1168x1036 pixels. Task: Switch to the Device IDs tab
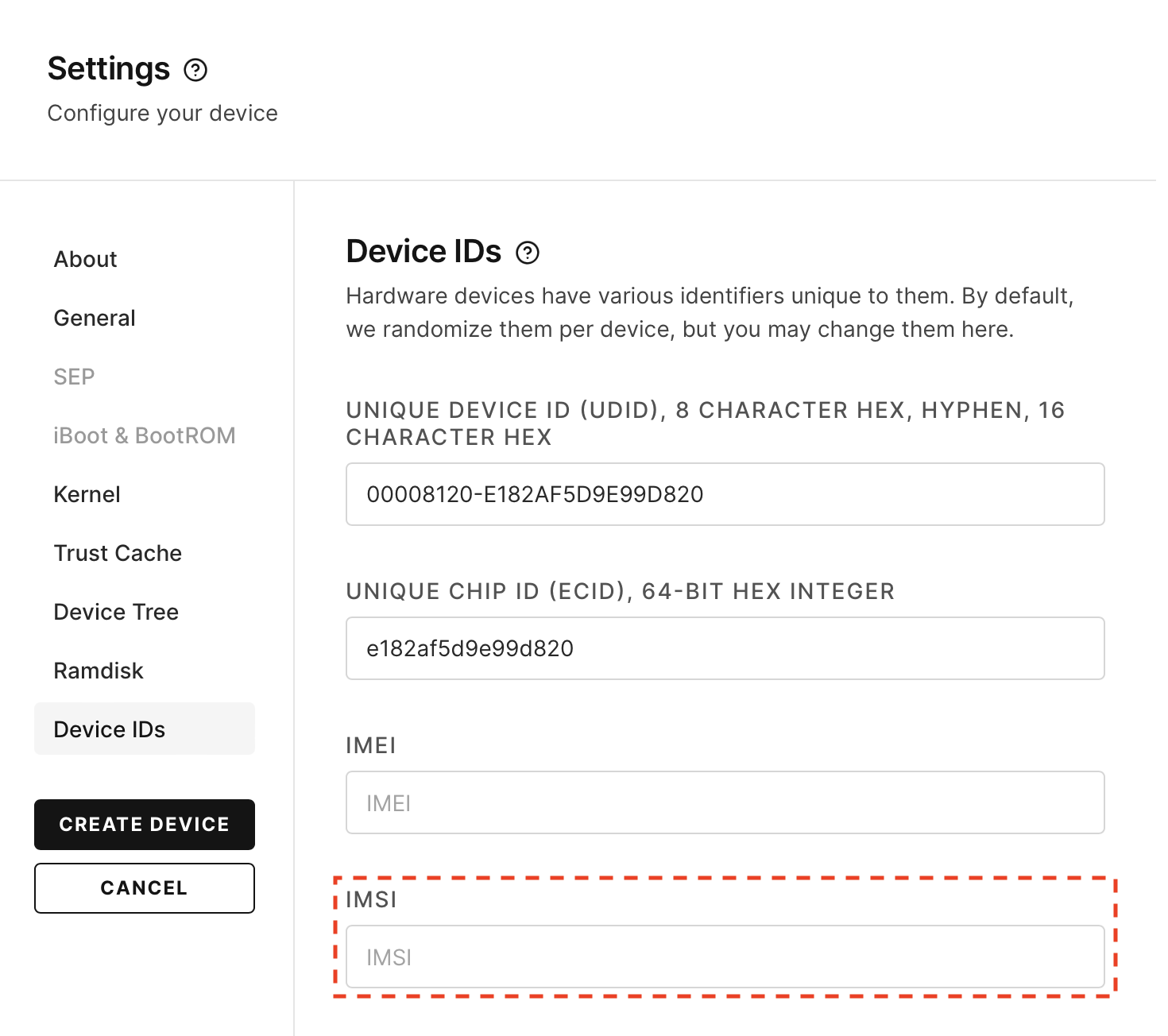(110, 729)
